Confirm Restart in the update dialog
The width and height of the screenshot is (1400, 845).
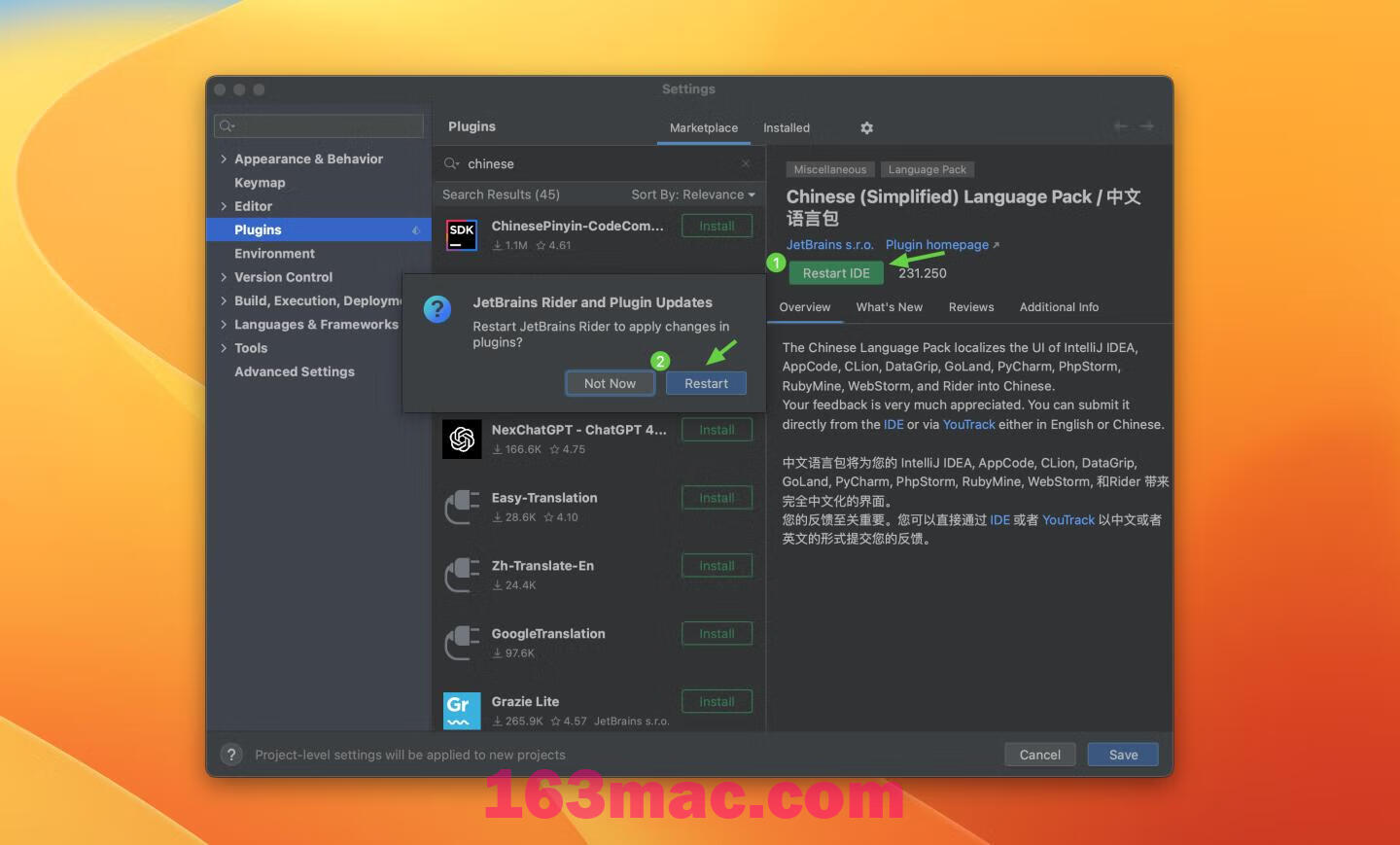pos(706,383)
